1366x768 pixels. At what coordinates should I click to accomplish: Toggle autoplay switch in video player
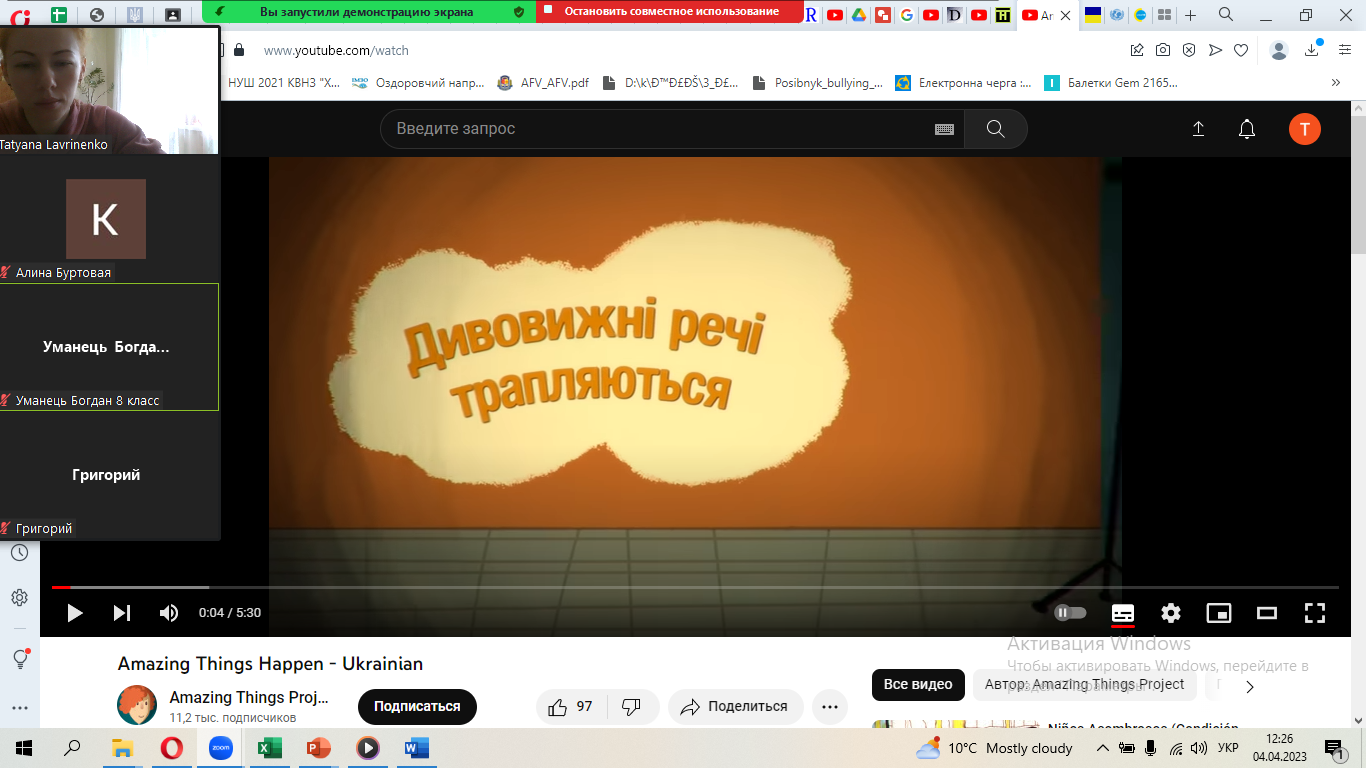[1070, 613]
